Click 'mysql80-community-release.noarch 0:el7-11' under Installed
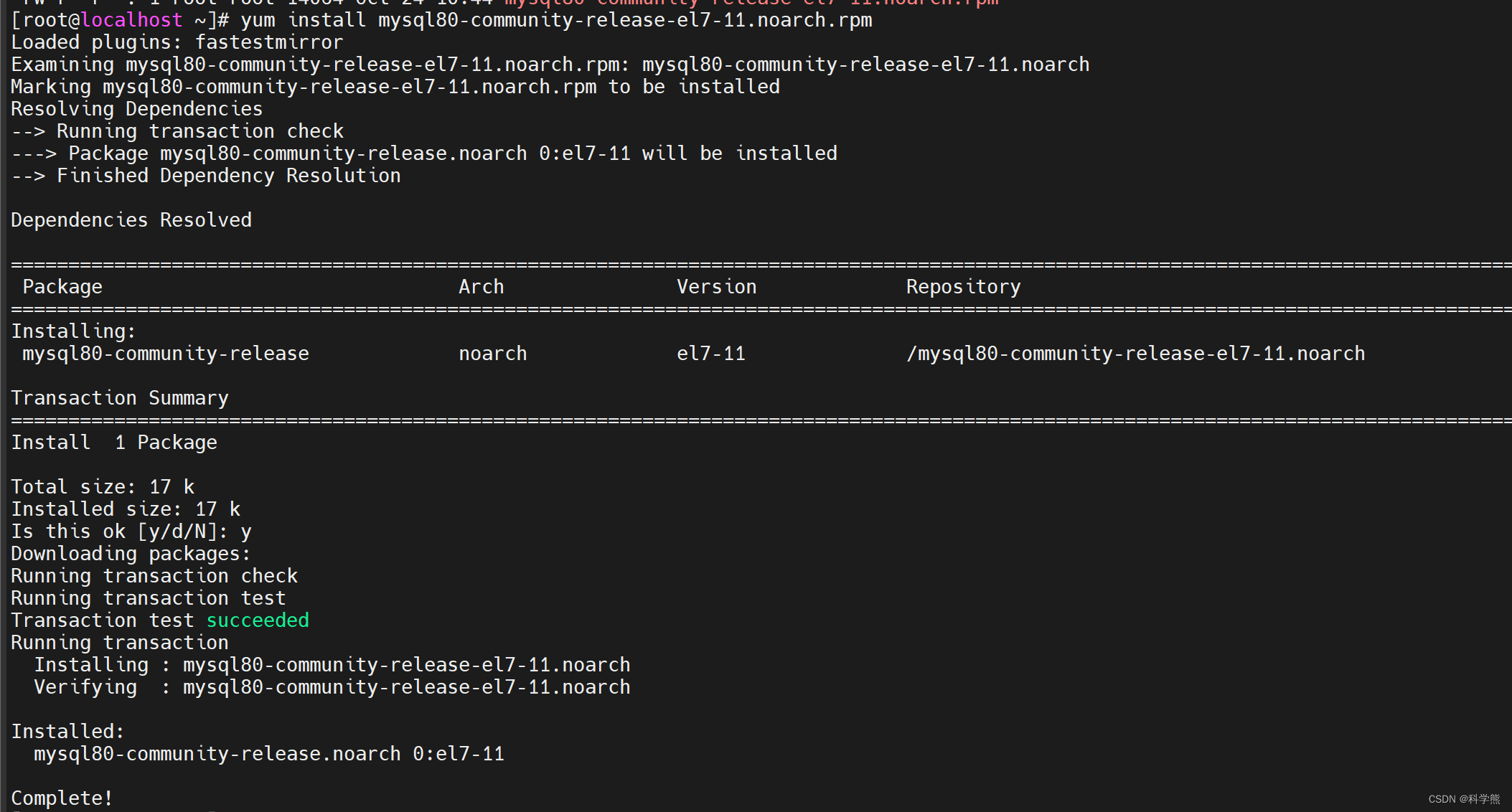The width and height of the screenshot is (1512, 812). click(x=269, y=754)
